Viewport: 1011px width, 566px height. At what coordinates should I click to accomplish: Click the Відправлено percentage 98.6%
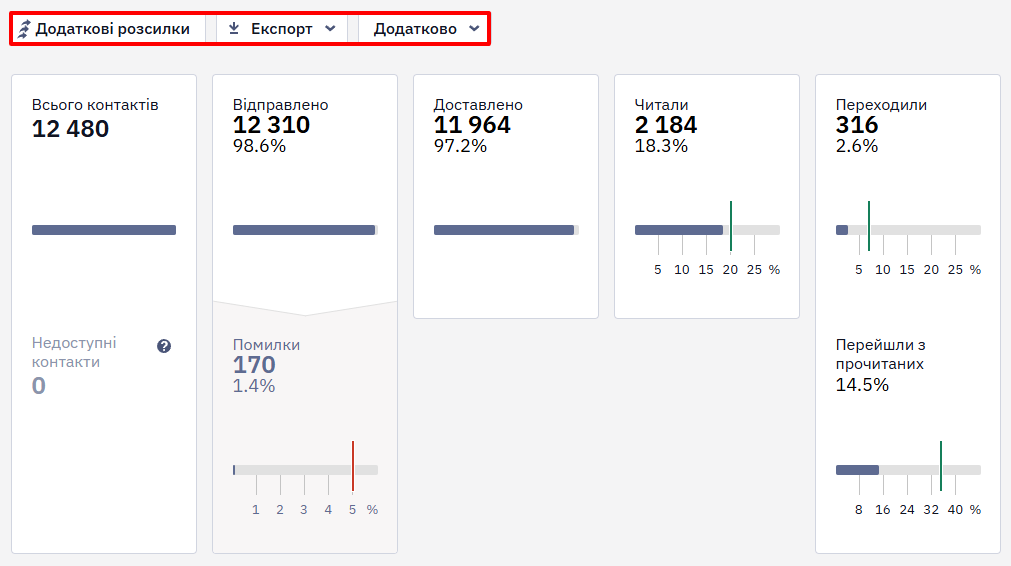point(259,146)
